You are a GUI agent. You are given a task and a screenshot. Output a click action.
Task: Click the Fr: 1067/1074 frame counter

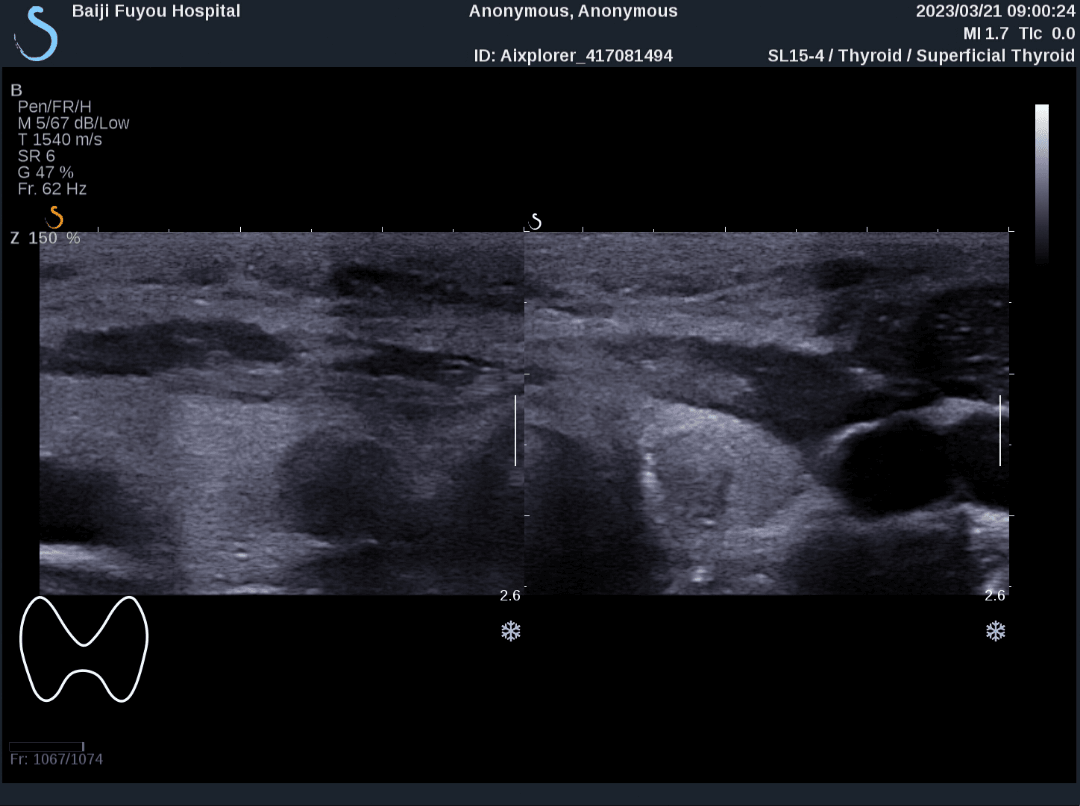[x=56, y=760]
